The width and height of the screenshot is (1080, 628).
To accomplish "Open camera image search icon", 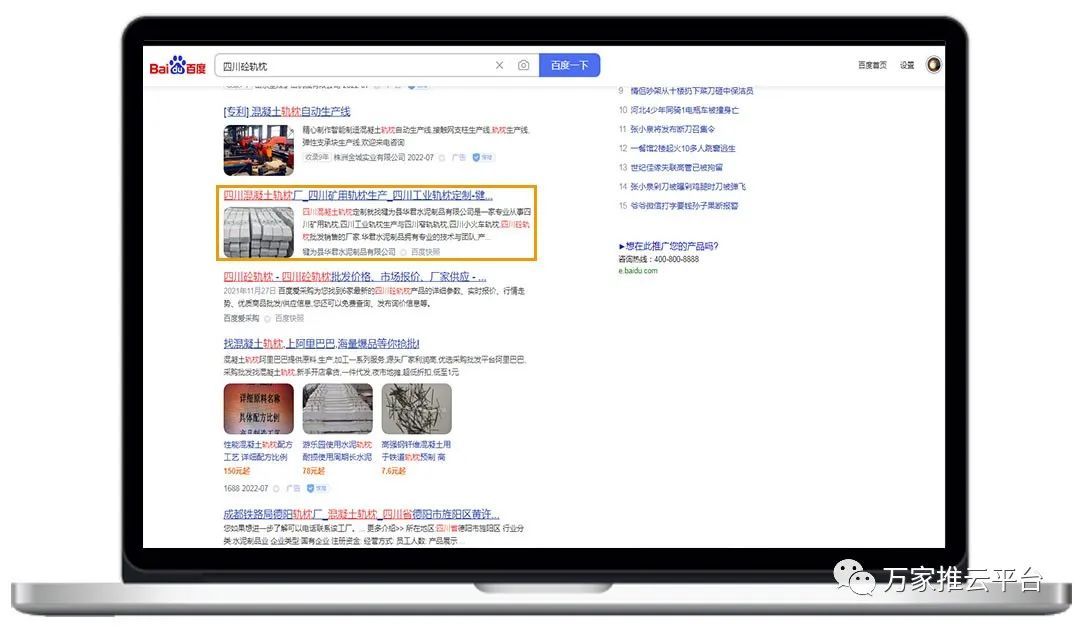I will (523, 66).
